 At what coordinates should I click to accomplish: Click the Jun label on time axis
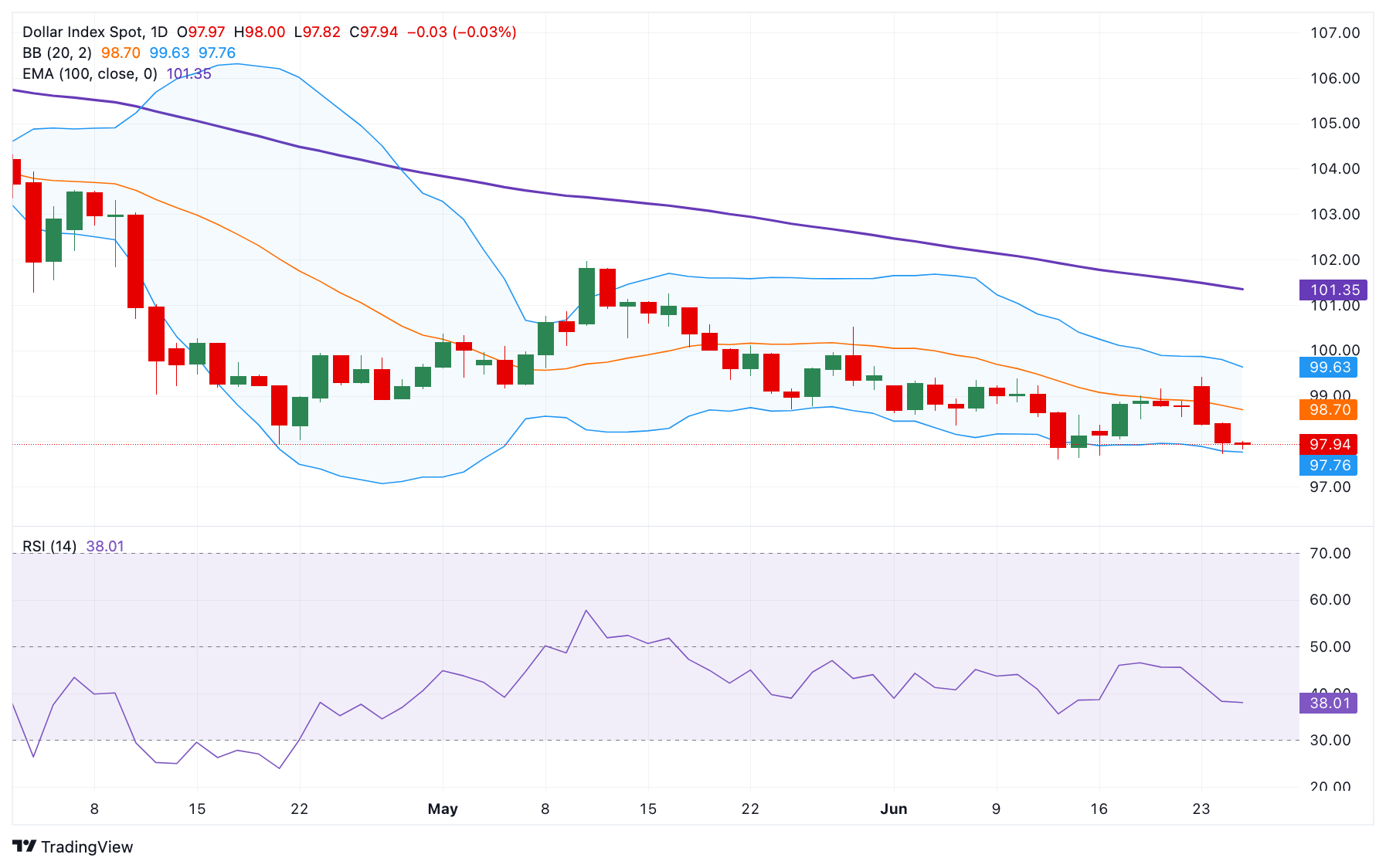[x=894, y=809]
